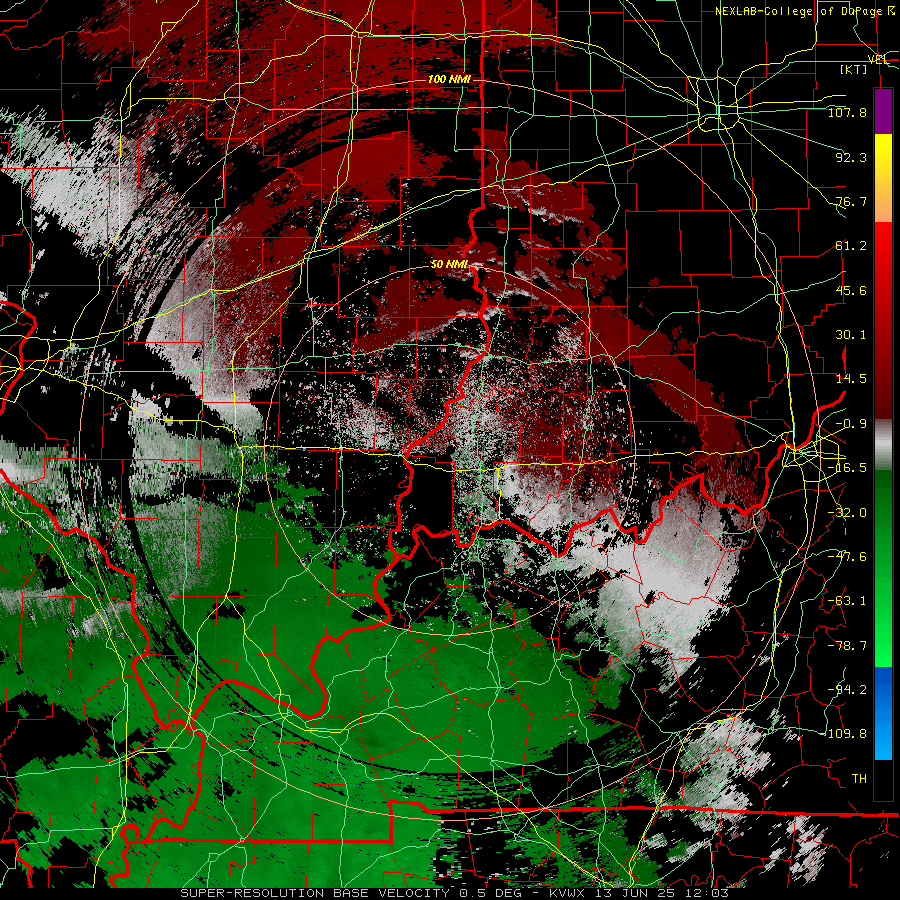Viewport: 900px width, 900px height.
Task: Click the -47.6 legend value
Action: tap(847, 557)
